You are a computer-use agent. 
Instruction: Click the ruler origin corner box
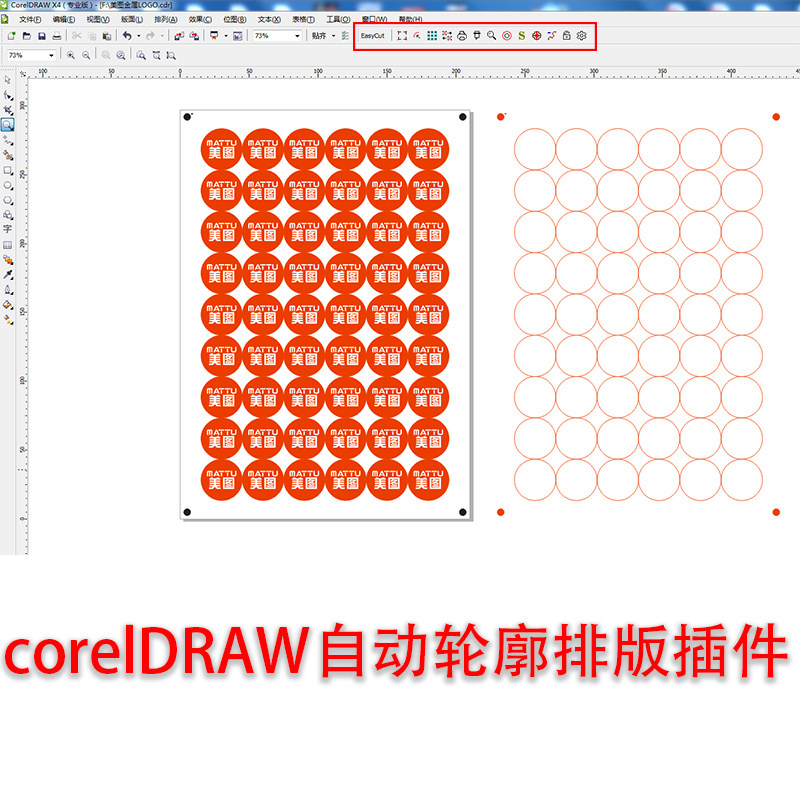[22, 73]
